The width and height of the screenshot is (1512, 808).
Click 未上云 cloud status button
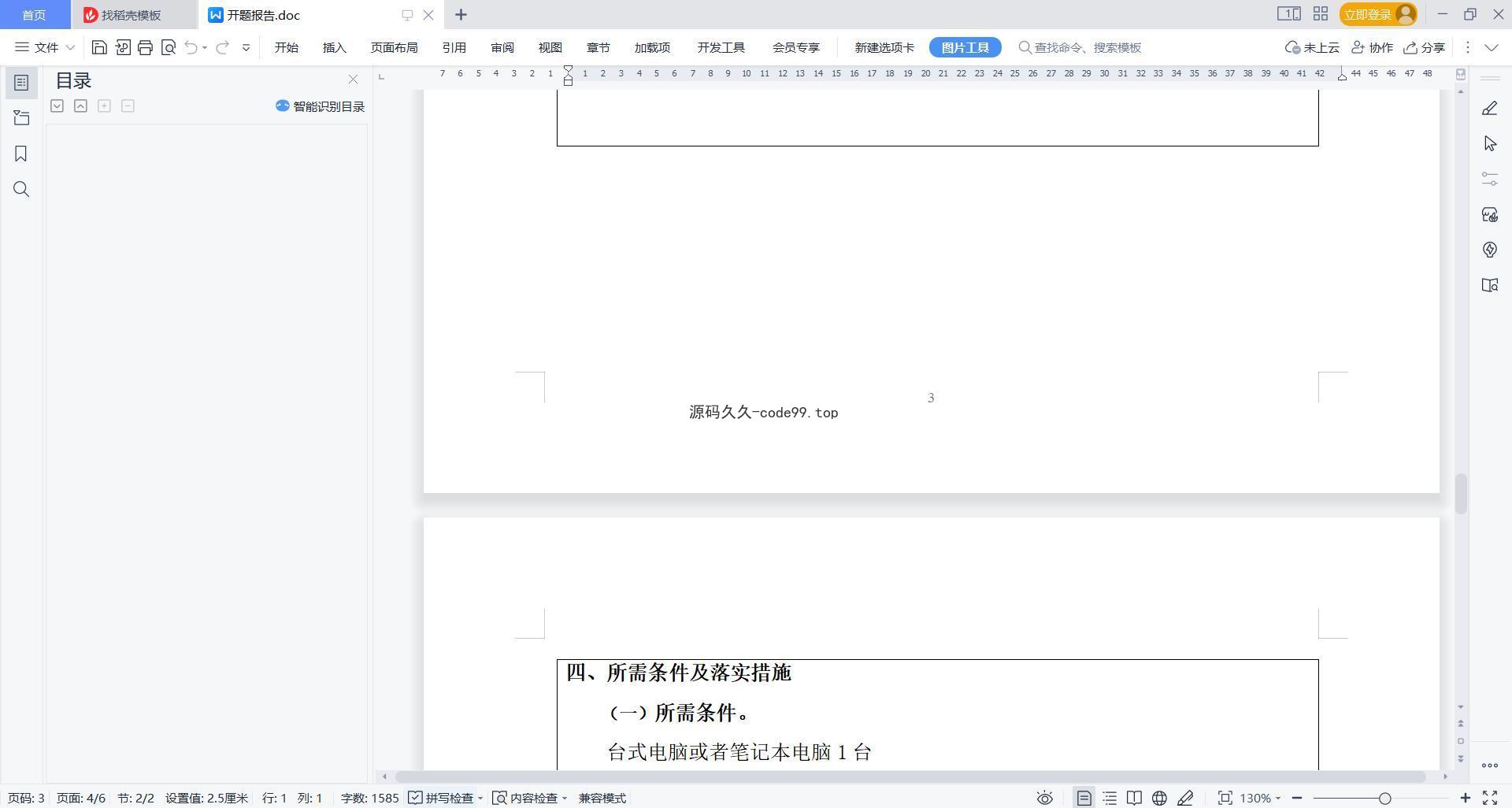[x=1312, y=47]
